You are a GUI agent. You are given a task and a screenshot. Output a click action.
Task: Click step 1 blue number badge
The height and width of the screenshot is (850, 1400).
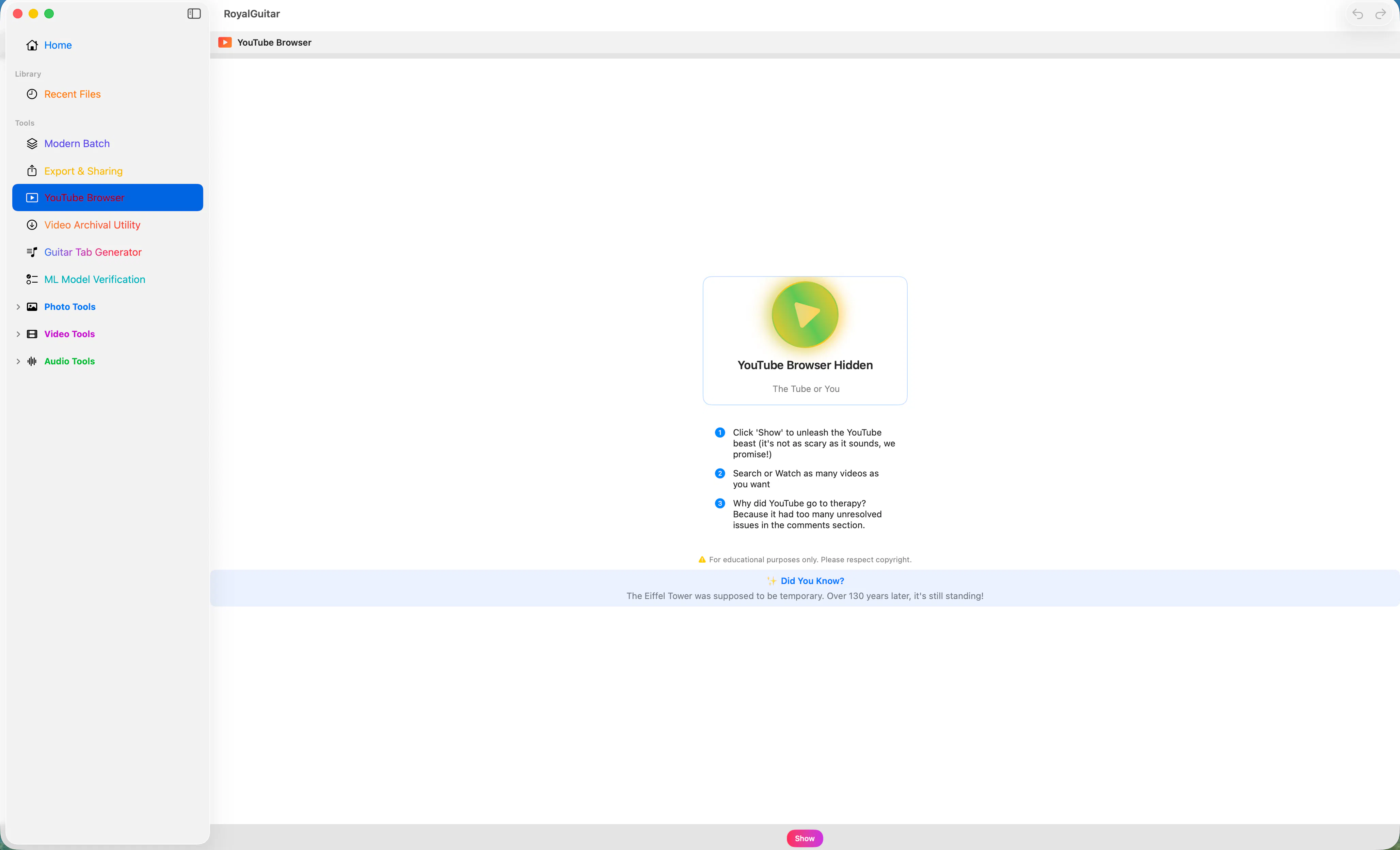click(x=720, y=433)
